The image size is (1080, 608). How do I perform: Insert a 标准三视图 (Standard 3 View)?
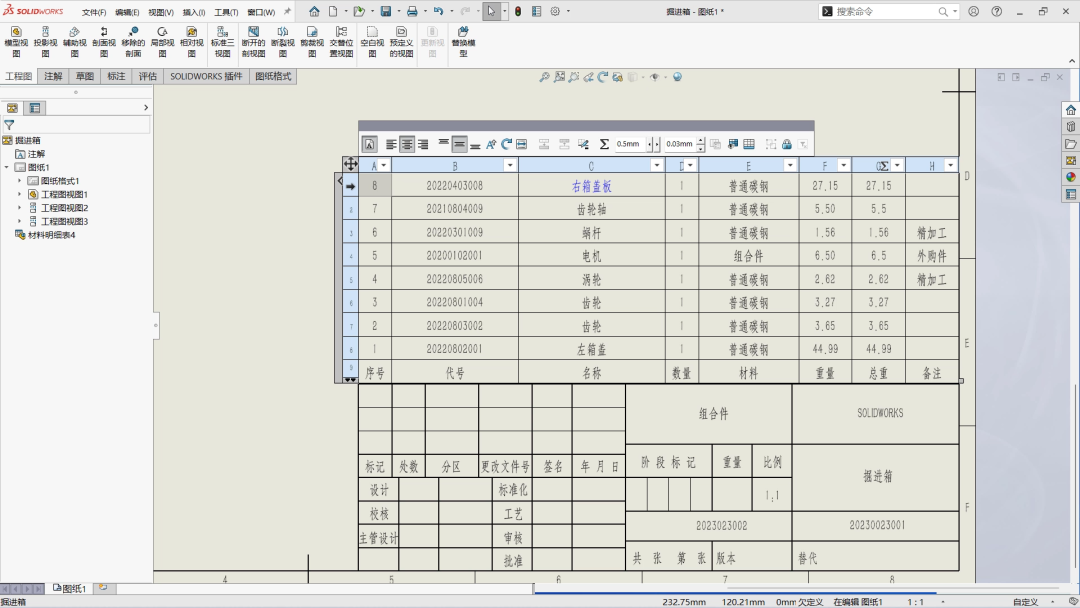tap(222, 44)
